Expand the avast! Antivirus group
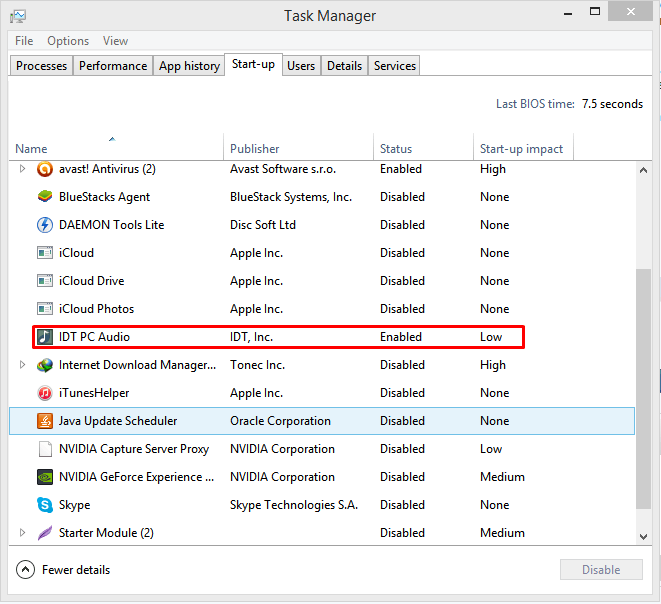Screen dimensions: 661x604 (22, 169)
